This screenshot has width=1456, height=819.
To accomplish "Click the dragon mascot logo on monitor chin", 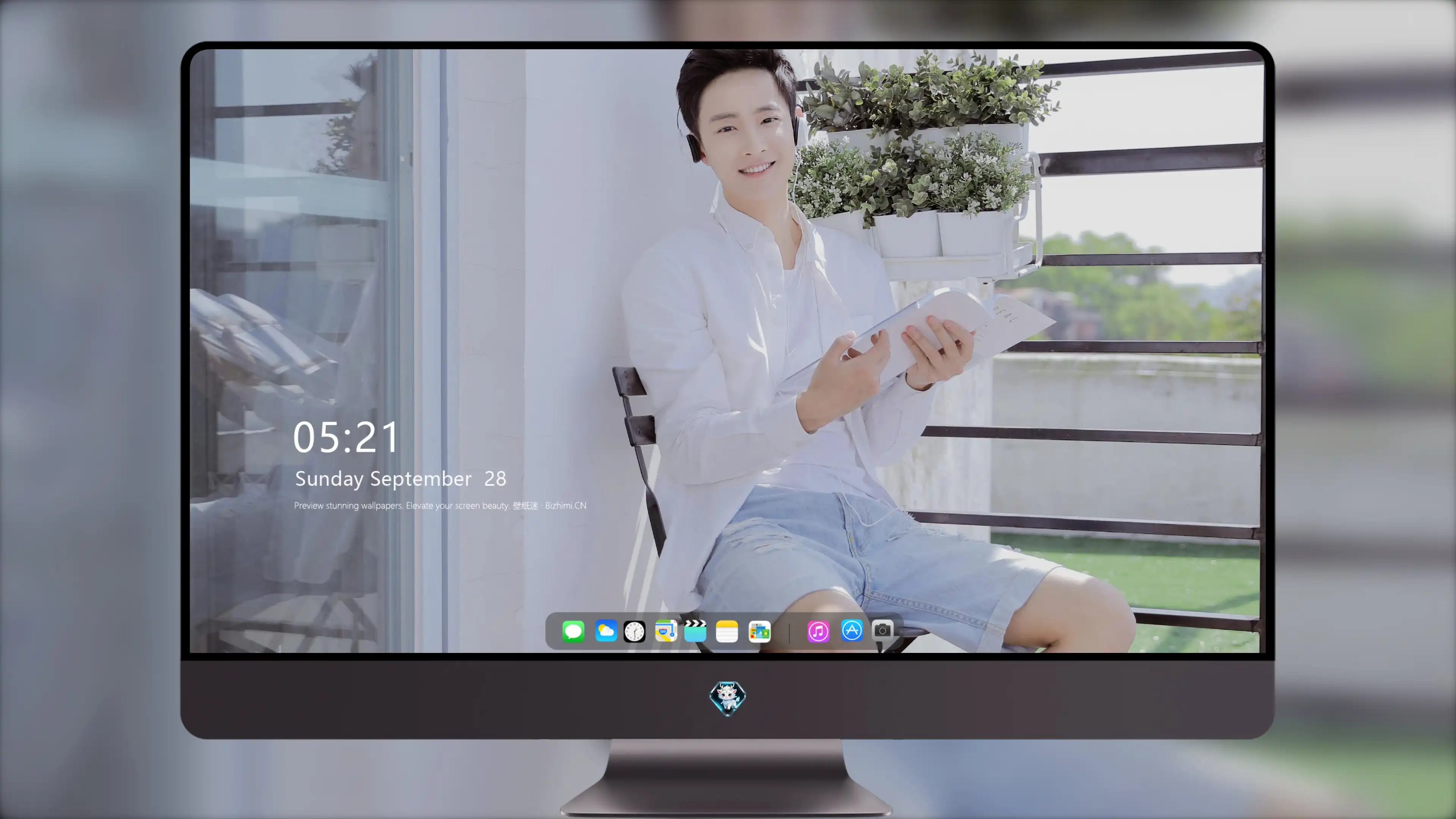I will point(728,698).
